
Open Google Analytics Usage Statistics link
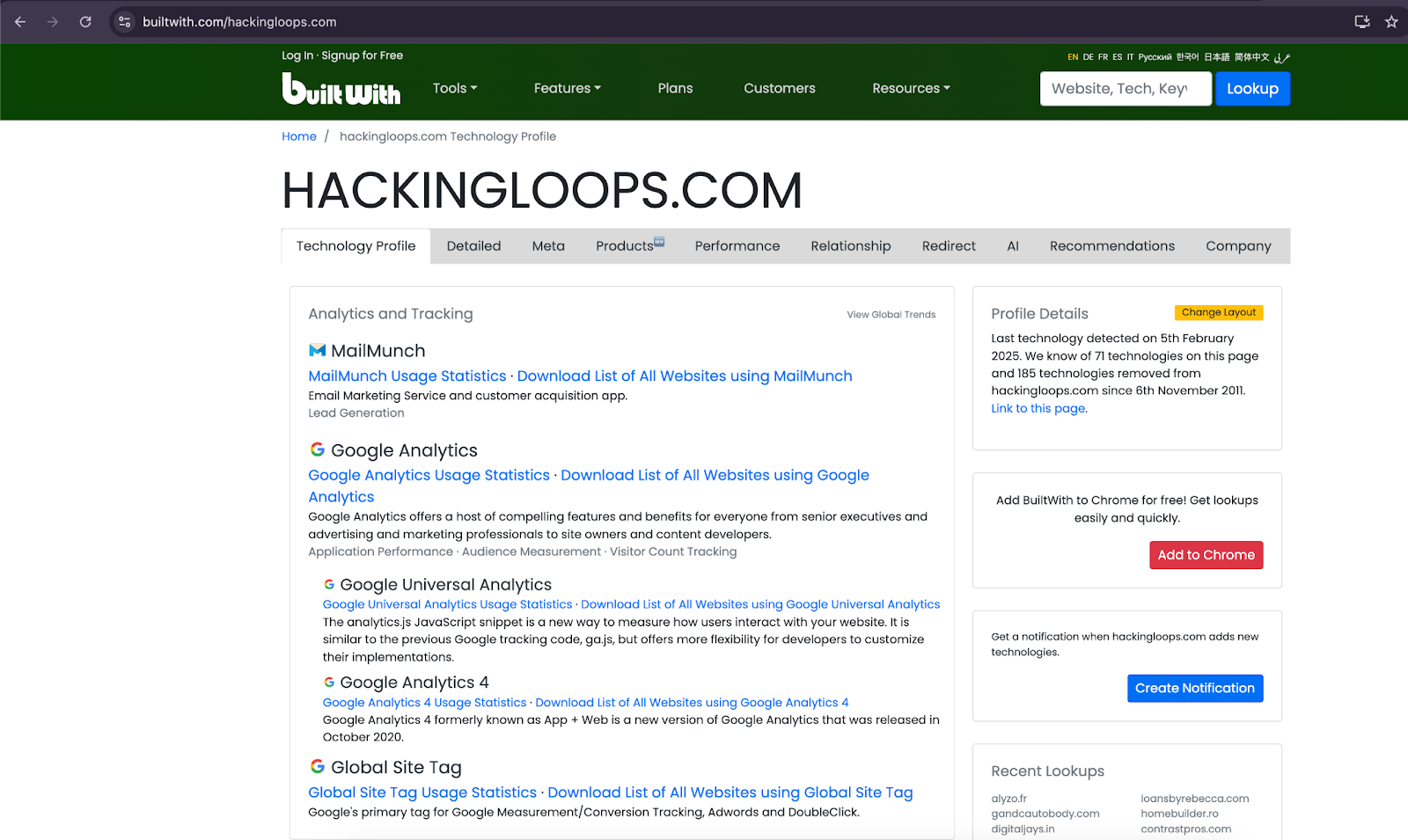(x=429, y=475)
